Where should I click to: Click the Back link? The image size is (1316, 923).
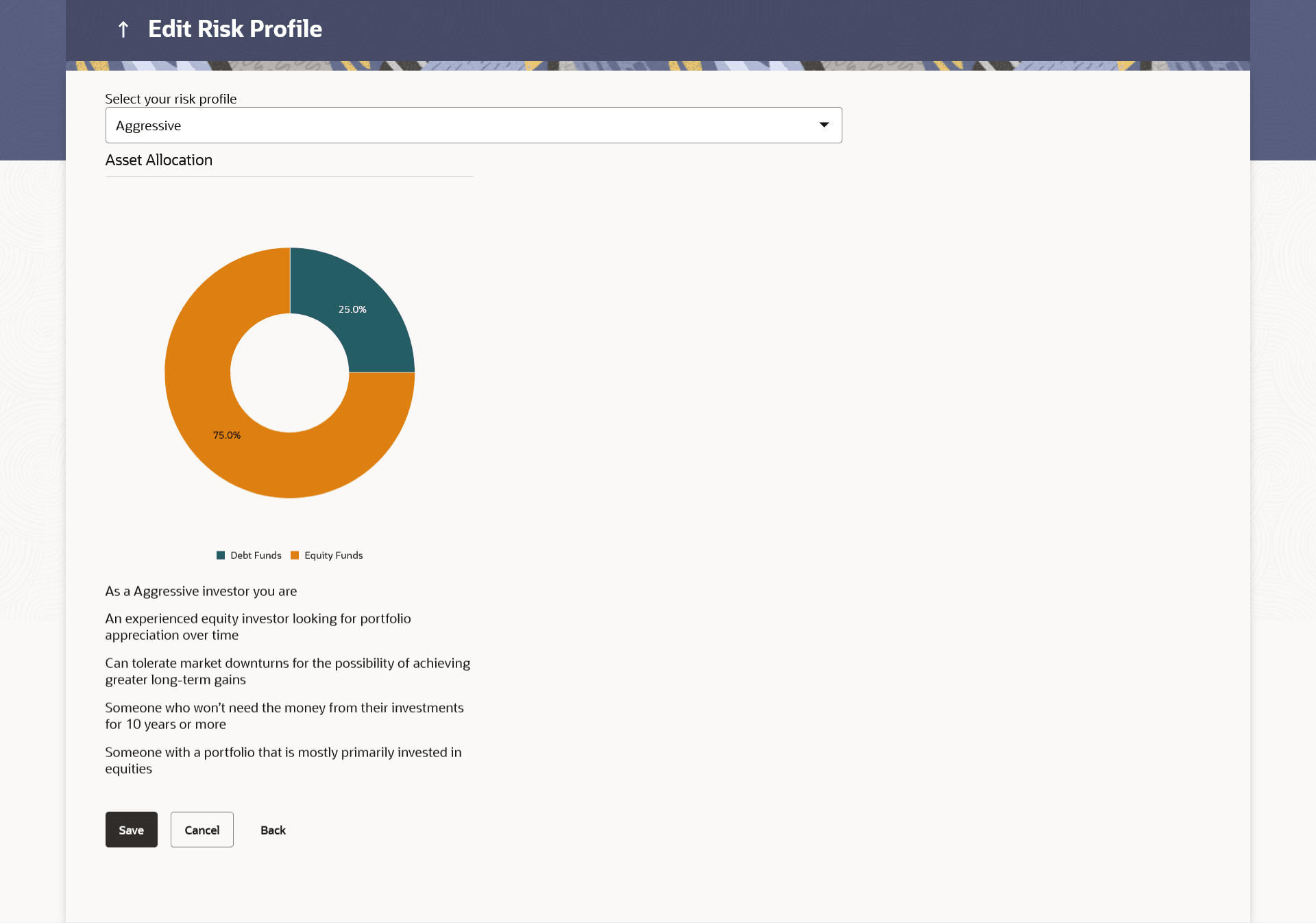(x=273, y=830)
